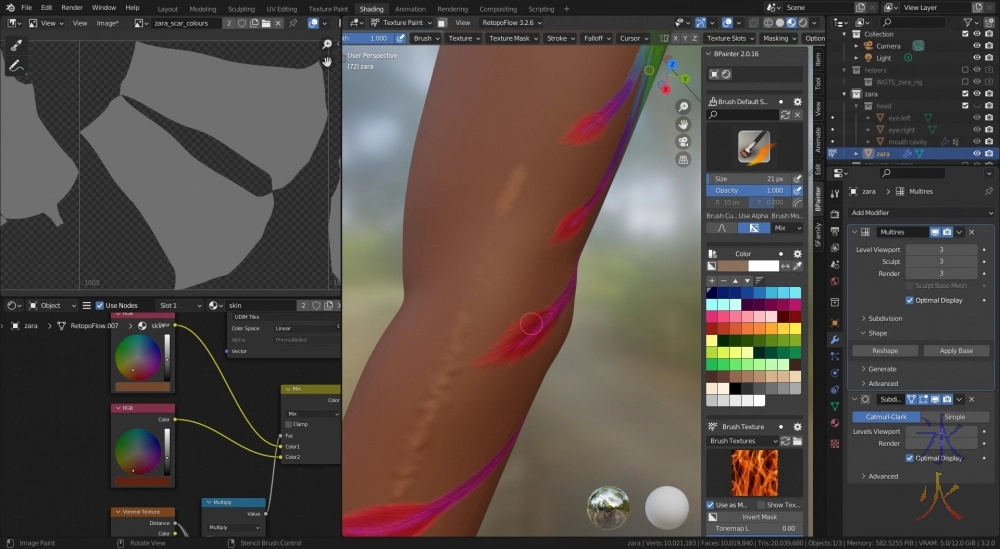Select the rendered viewport shading sphere
The image size is (1000, 549).
click(x=803, y=22)
